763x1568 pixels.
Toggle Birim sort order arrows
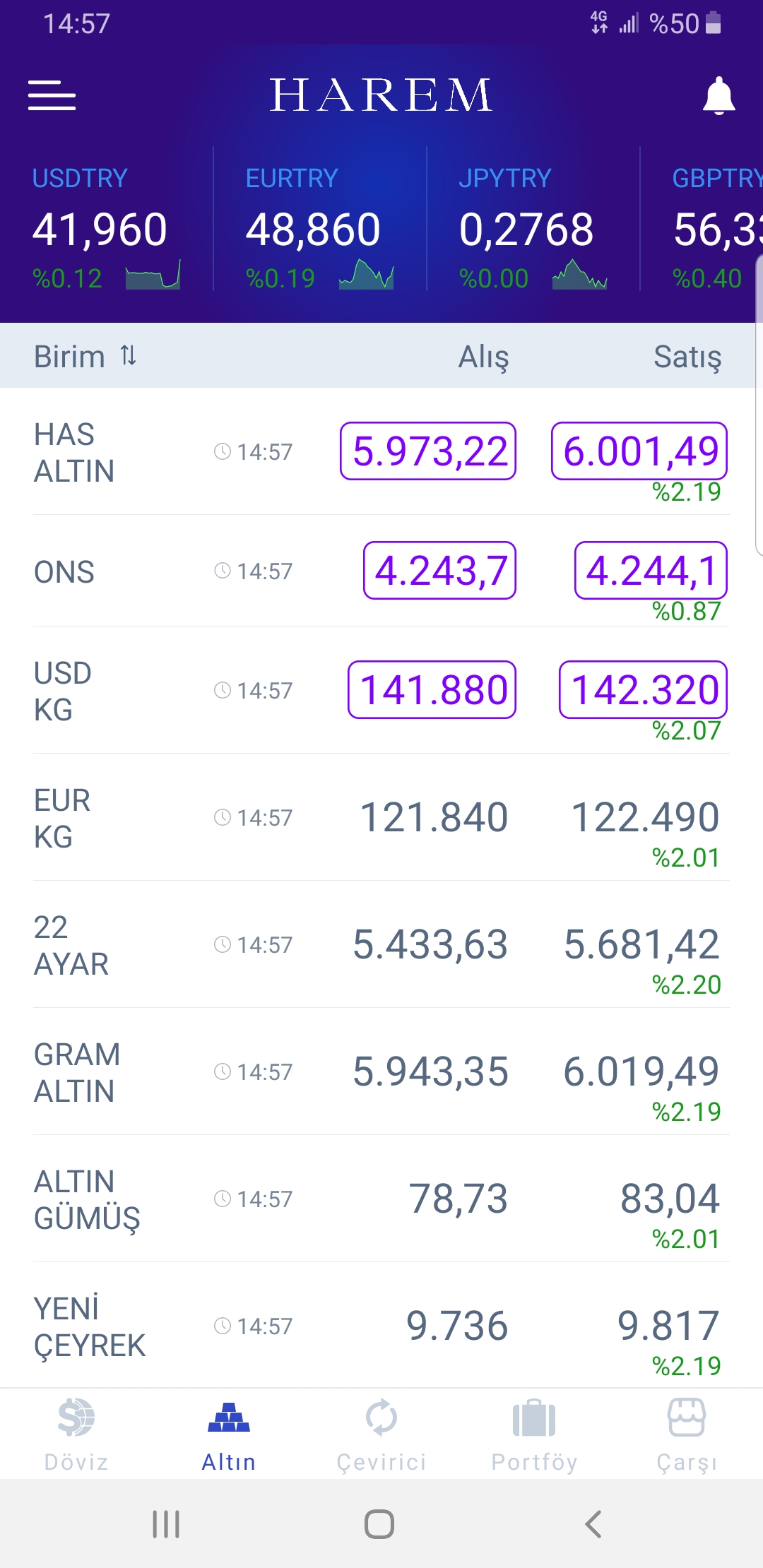pos(128,355)
